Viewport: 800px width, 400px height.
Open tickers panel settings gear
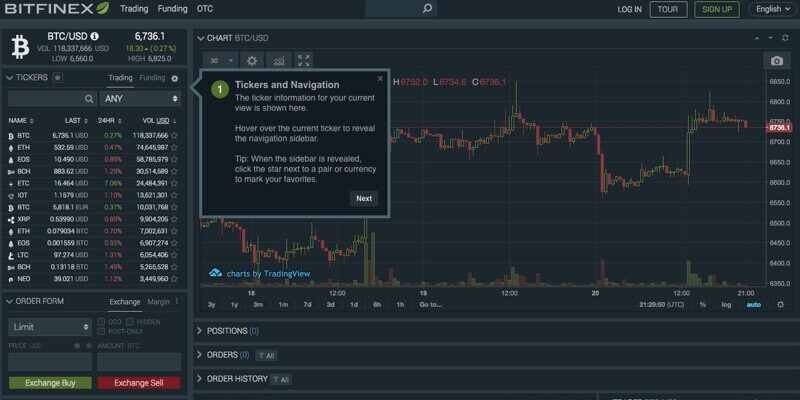[x=175, y=79]
